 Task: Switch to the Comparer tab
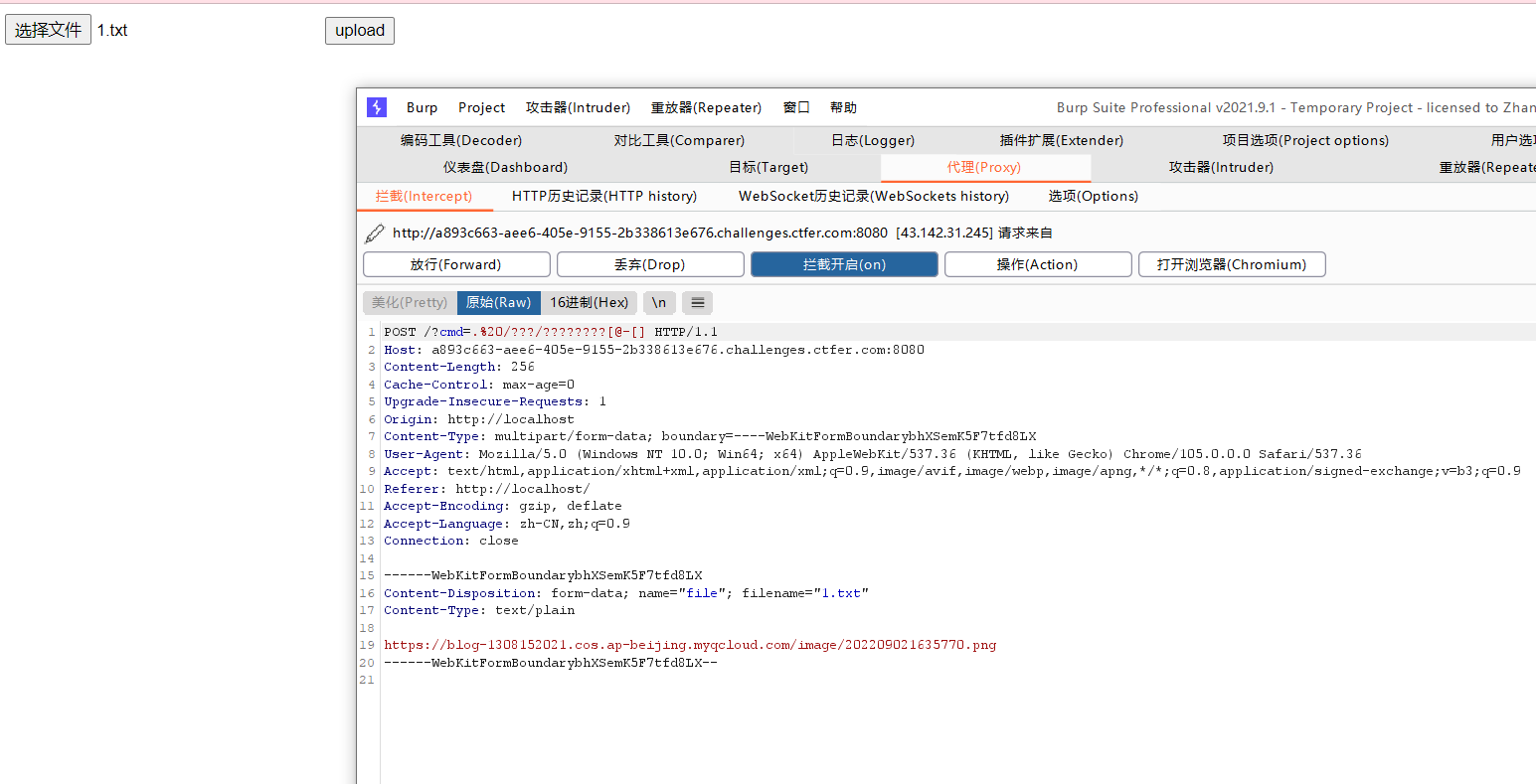point(679,140)
